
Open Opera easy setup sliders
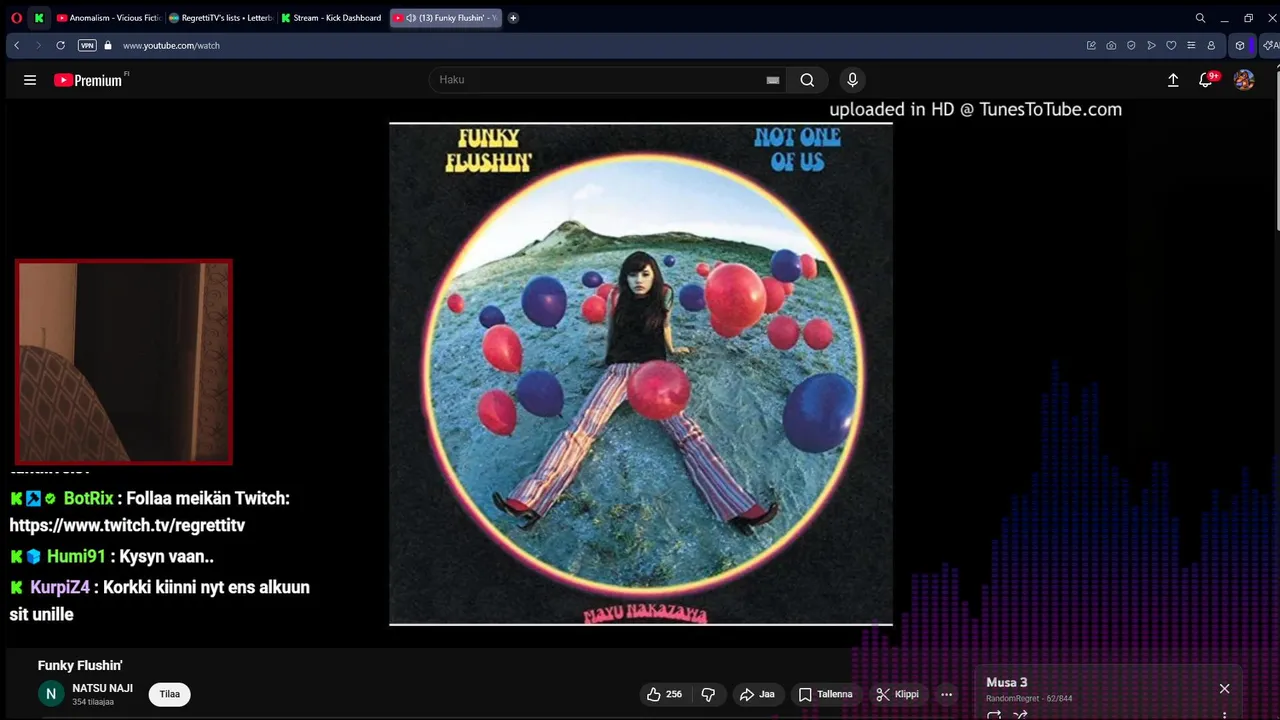pos(1191,45)
